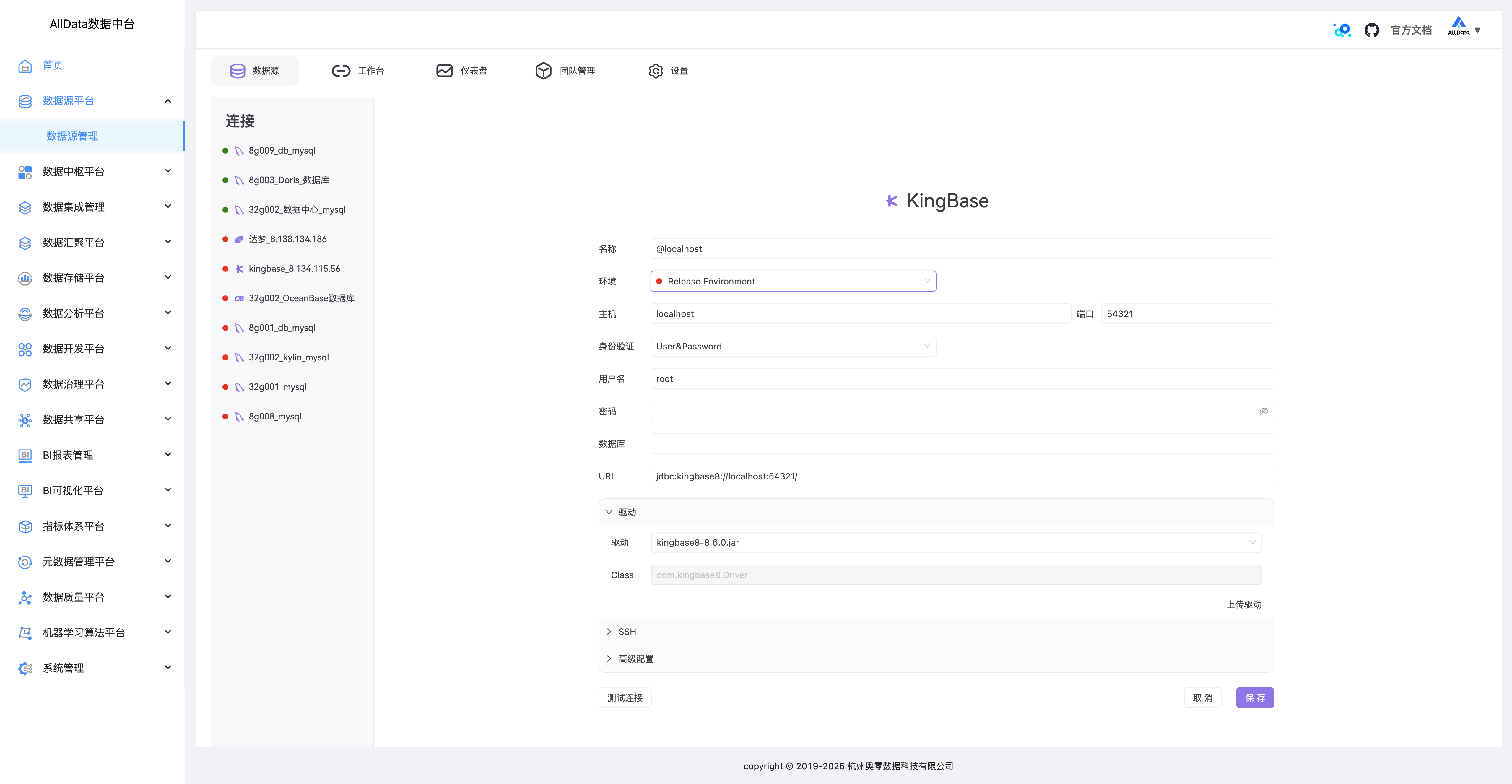Click the 达梦 database icon in connection list
1512x784 pixels.
(x=239, y=240)
